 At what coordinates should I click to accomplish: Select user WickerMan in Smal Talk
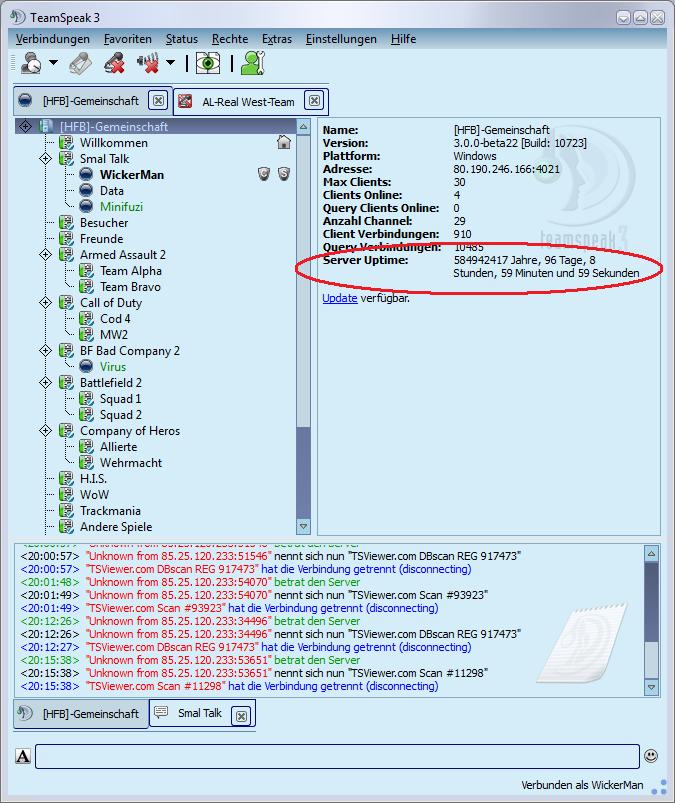(x=132, y=175)
